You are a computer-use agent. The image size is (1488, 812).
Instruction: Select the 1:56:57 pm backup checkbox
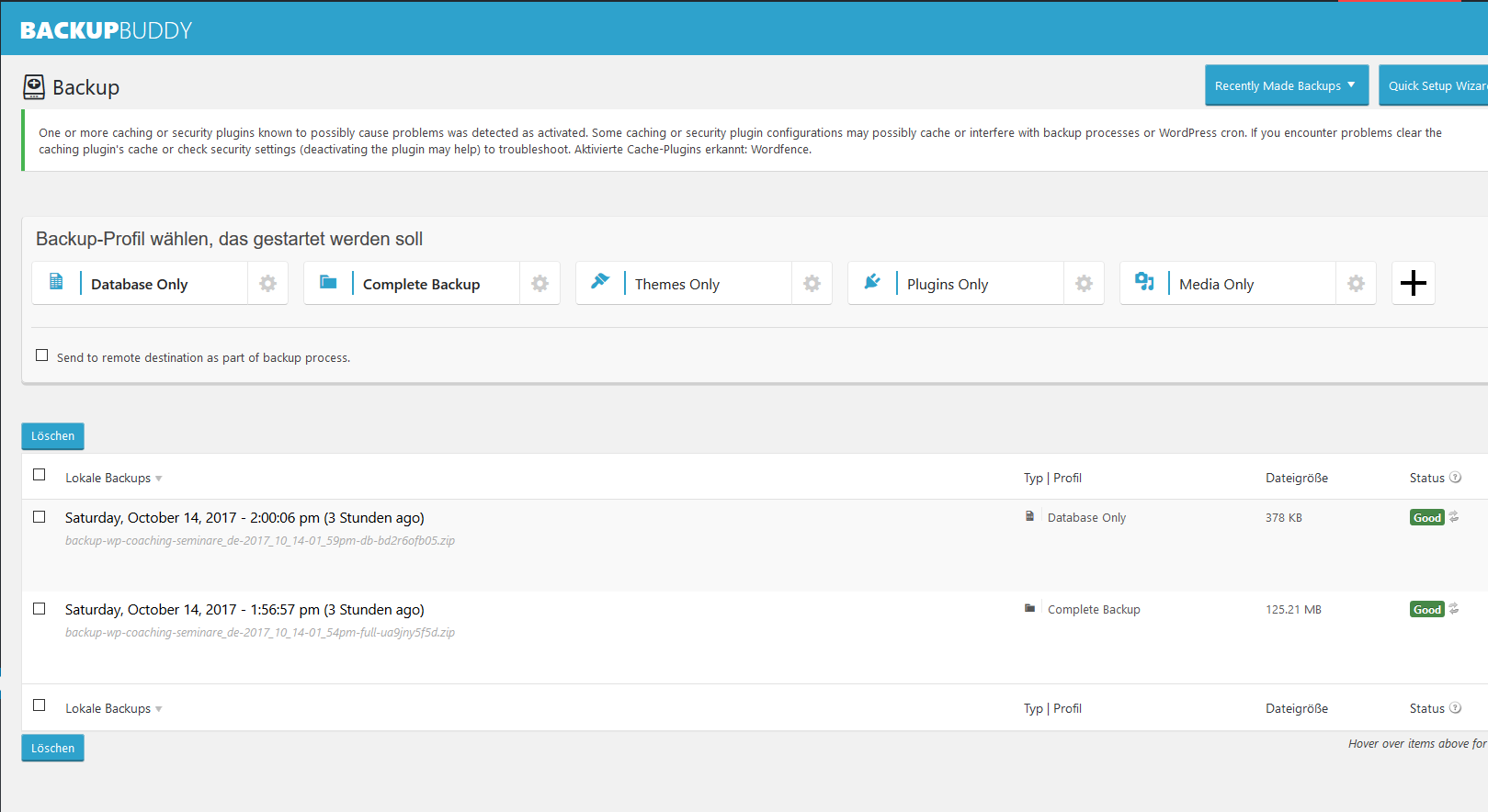point(39,609)
